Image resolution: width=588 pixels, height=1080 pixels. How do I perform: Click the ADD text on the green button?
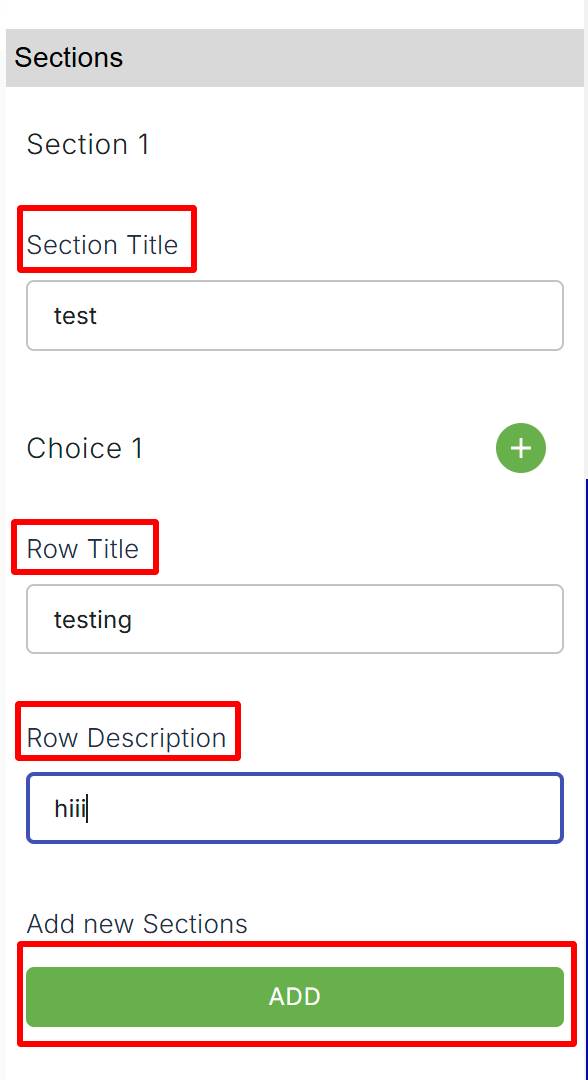(295, 997)
